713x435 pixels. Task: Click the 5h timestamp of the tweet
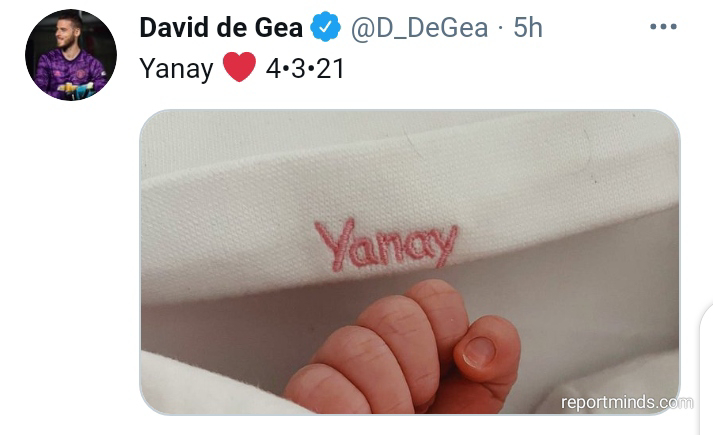(528, 27)
